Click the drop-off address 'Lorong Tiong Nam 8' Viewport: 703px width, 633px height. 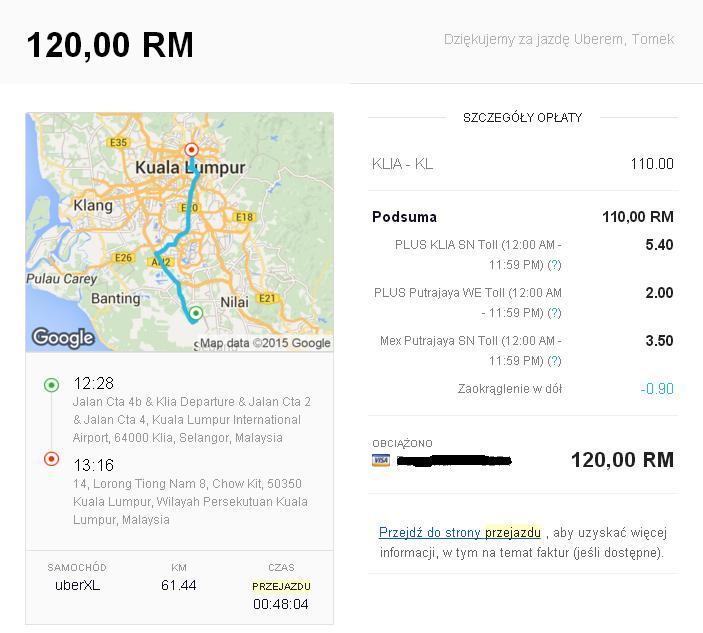[191, 502]
